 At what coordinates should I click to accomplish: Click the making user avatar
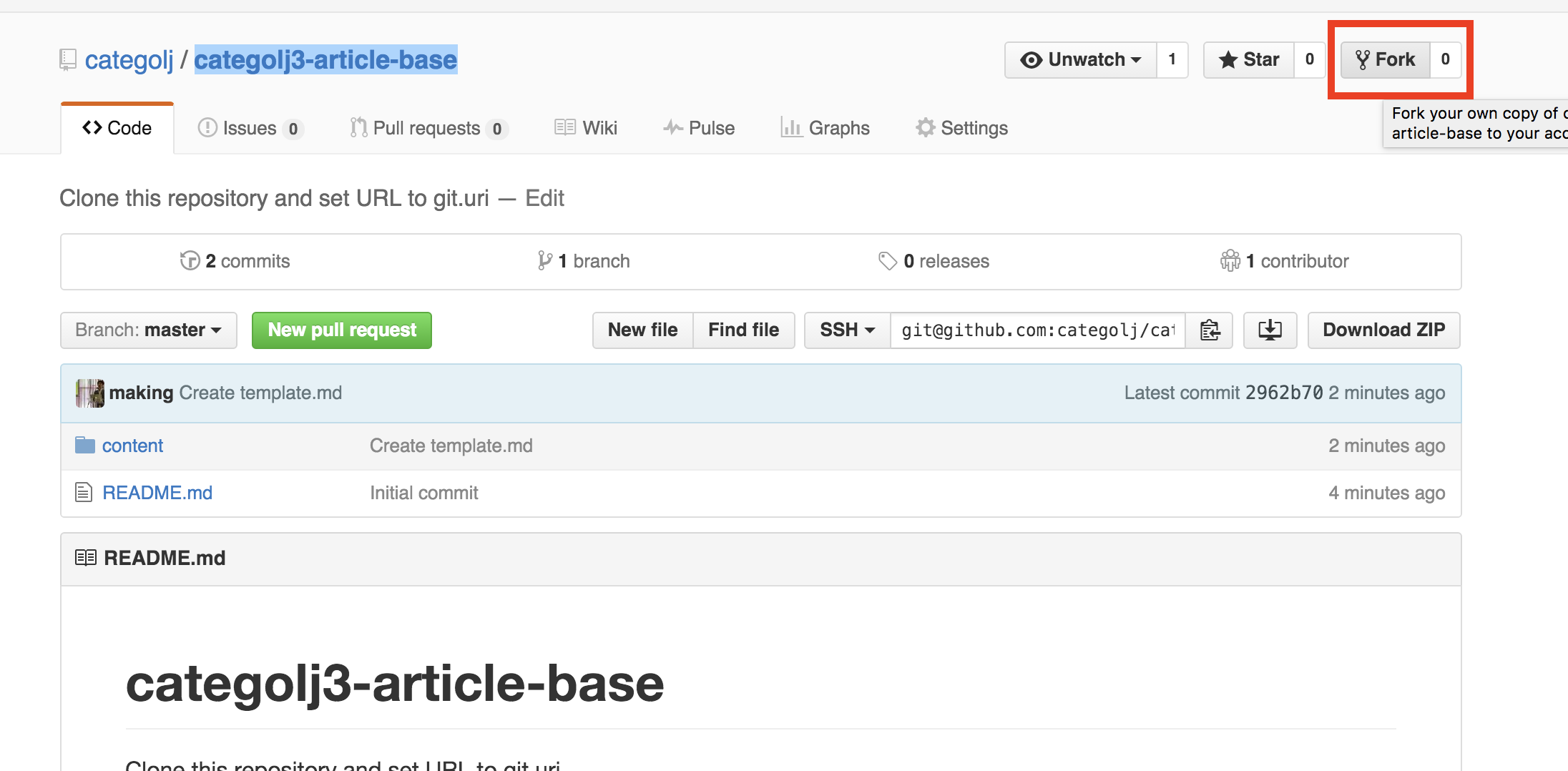point(89,393)
